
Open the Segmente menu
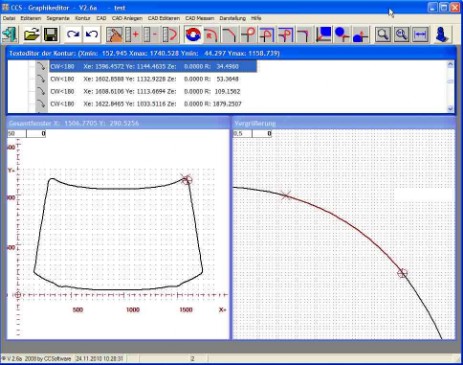58,18
